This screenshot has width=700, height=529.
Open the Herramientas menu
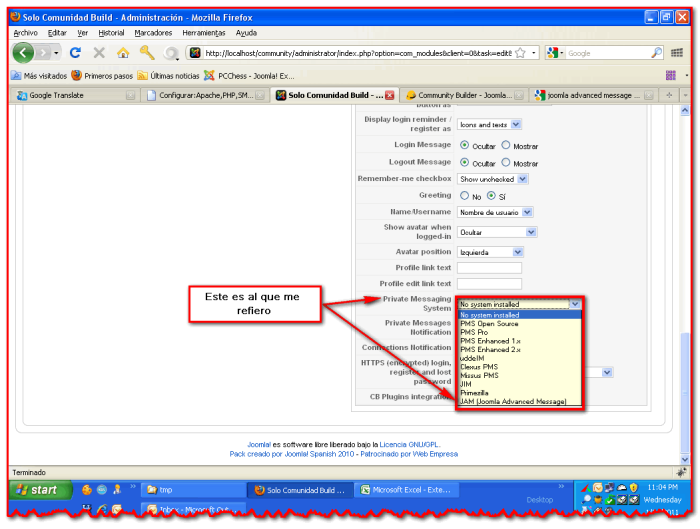click(204, 33)
